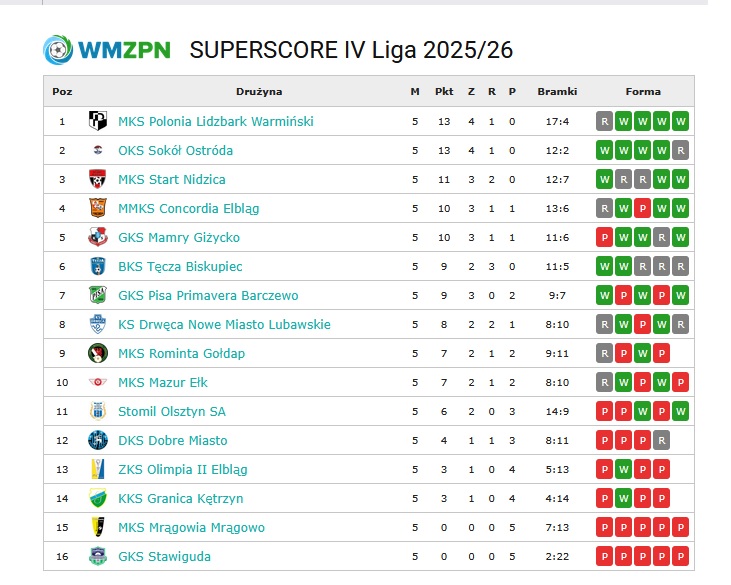The image size is (731, 585).
Task: Open KS Drwęca Nowe Miasto Lubawskie link
Action: (x=224, y=324)
